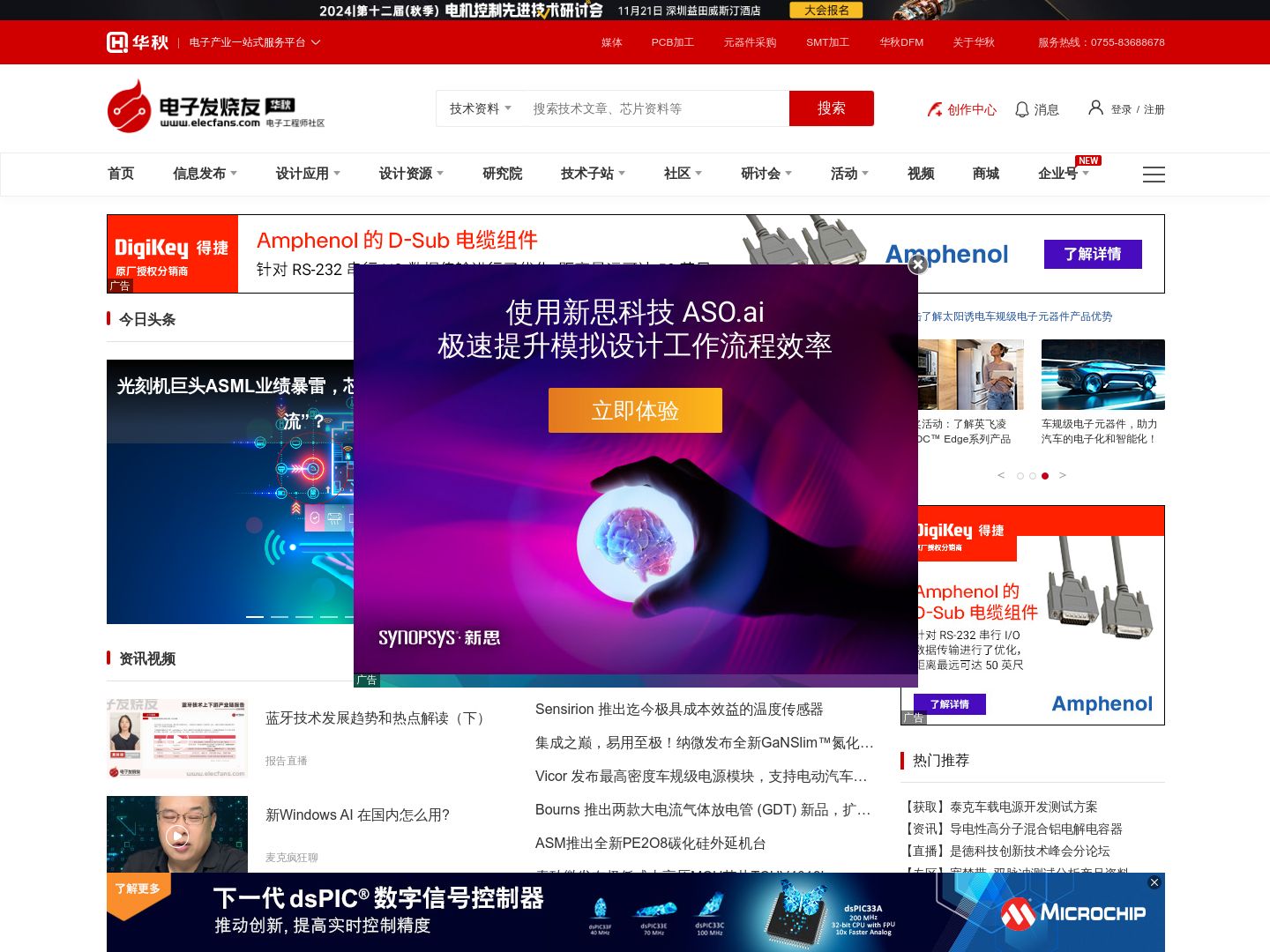1270x952 pixels.
Task: Click 了解详情 button in Amphenol top banner
Action: pos(1093,254)
